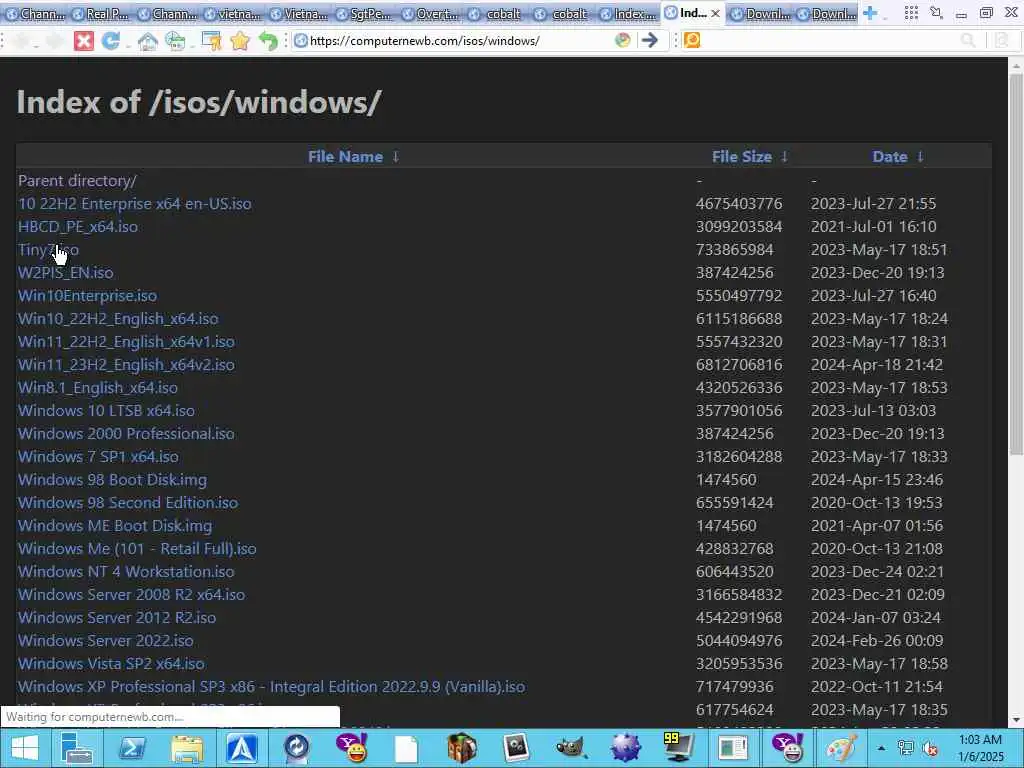The width and height of the screenshot is (1024, 768).
Task: Download 10 22H2 Enterprise x64 en-US.iso
Action: pos(135,204)
